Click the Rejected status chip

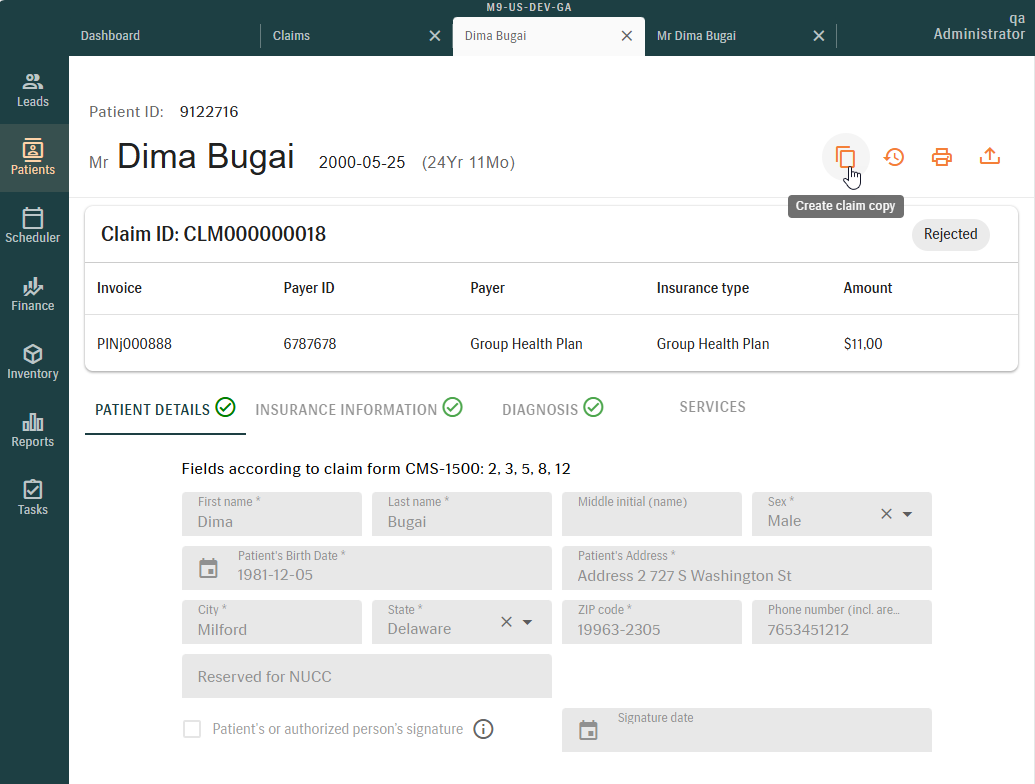(x=951, y=234)
